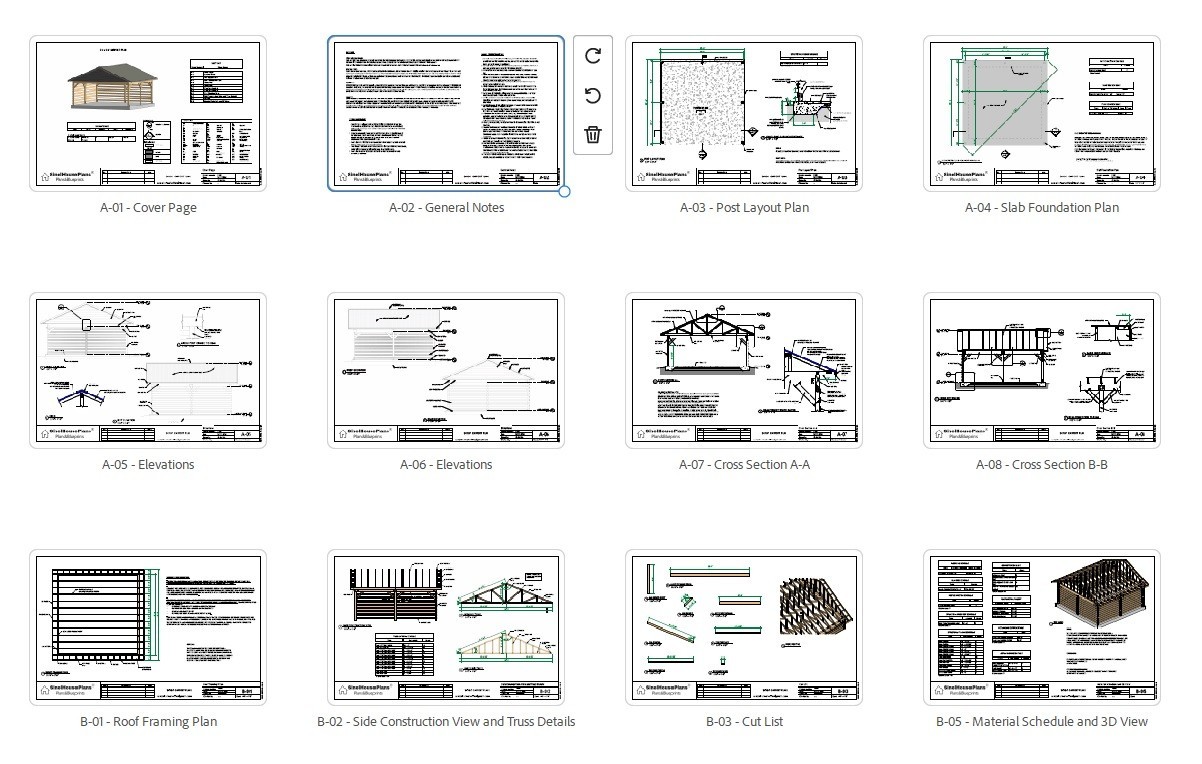Viewport: 1202px width, 764px height.
Task: Select the A-02 General Notes thumbnail
Action: point(446,113)
